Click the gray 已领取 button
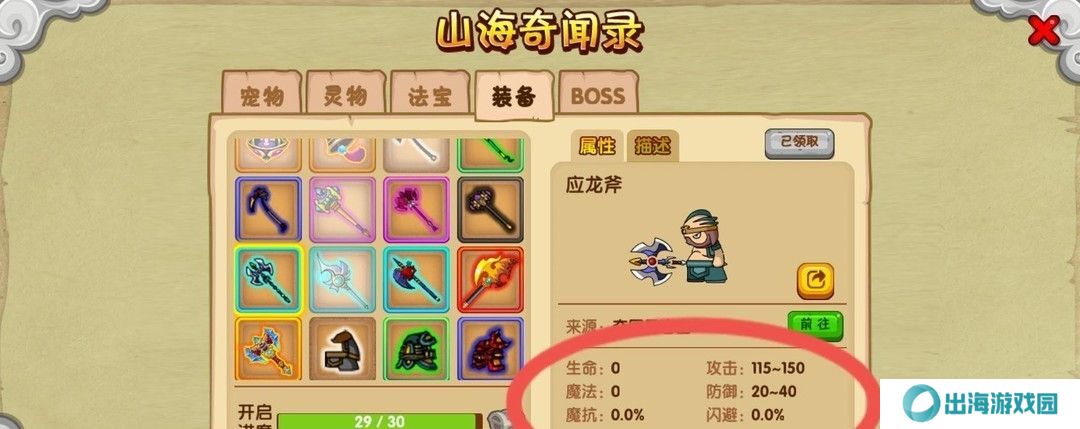This screenshot has width=1080, height=429. [799, 143]
